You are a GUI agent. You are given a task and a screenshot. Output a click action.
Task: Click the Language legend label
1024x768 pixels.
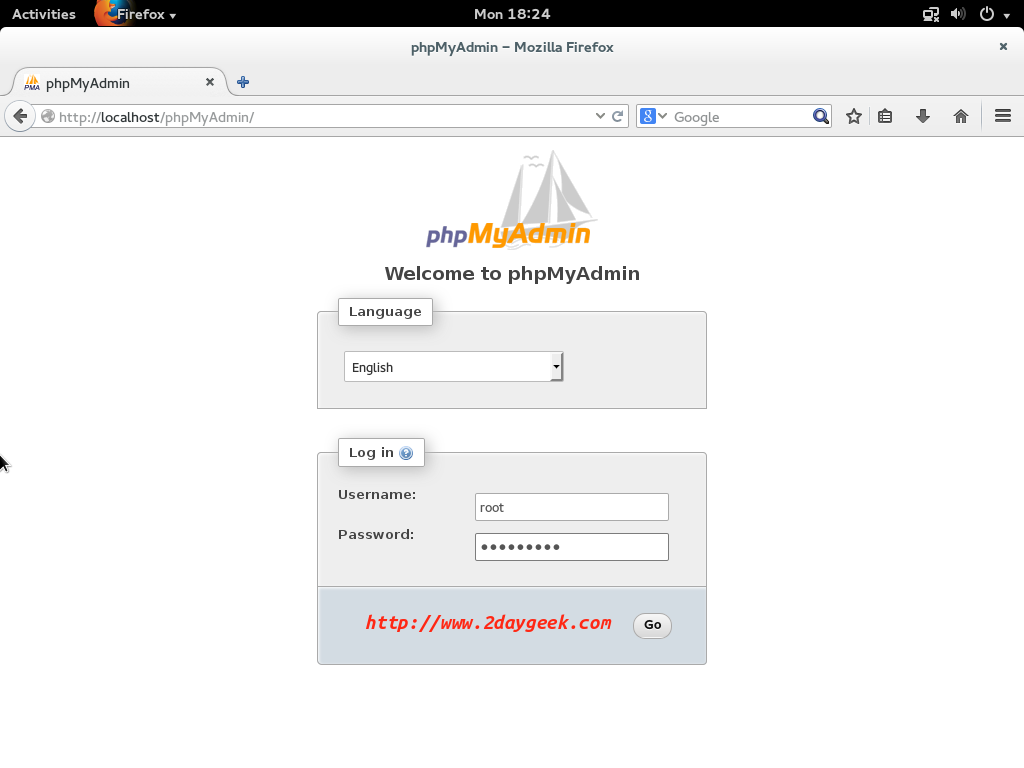[x=385, y=312]
